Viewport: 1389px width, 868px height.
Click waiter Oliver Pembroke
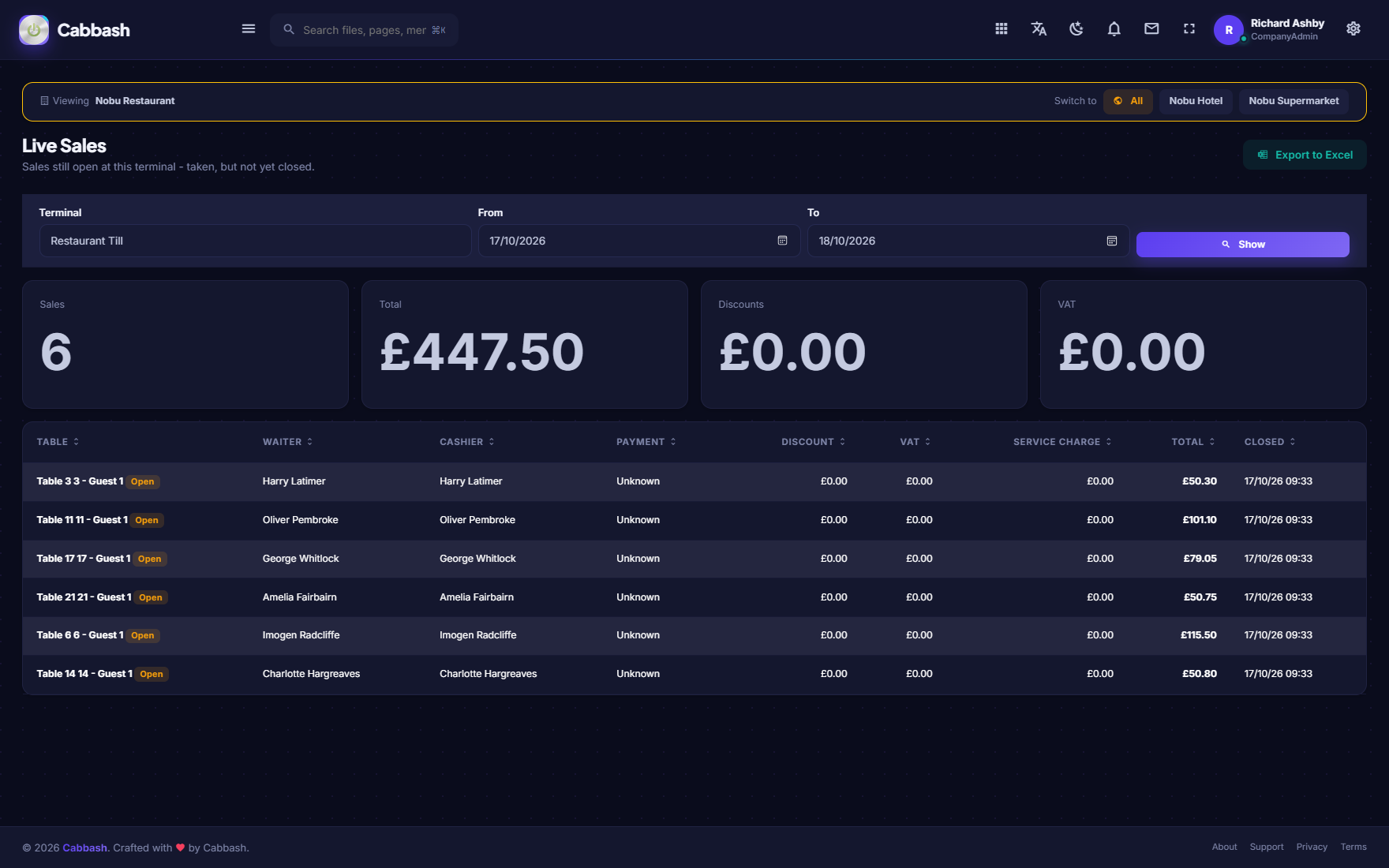click(300, 520)
